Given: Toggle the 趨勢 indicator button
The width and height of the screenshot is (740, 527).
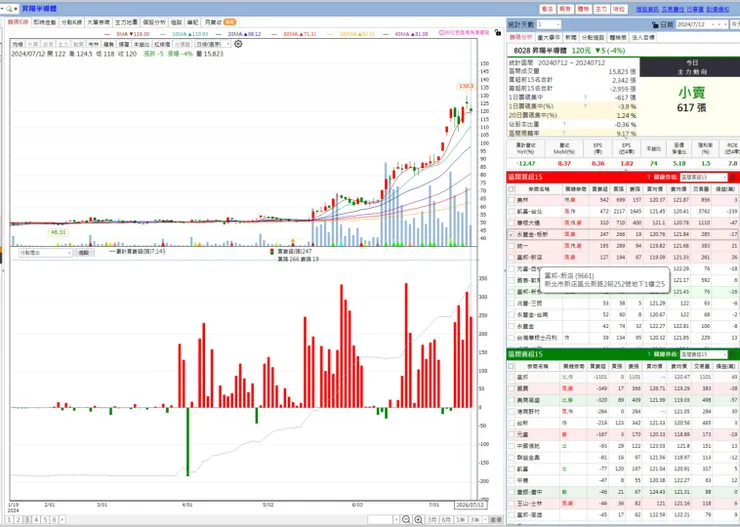Looking at the screenshot, I should [109, 44].
